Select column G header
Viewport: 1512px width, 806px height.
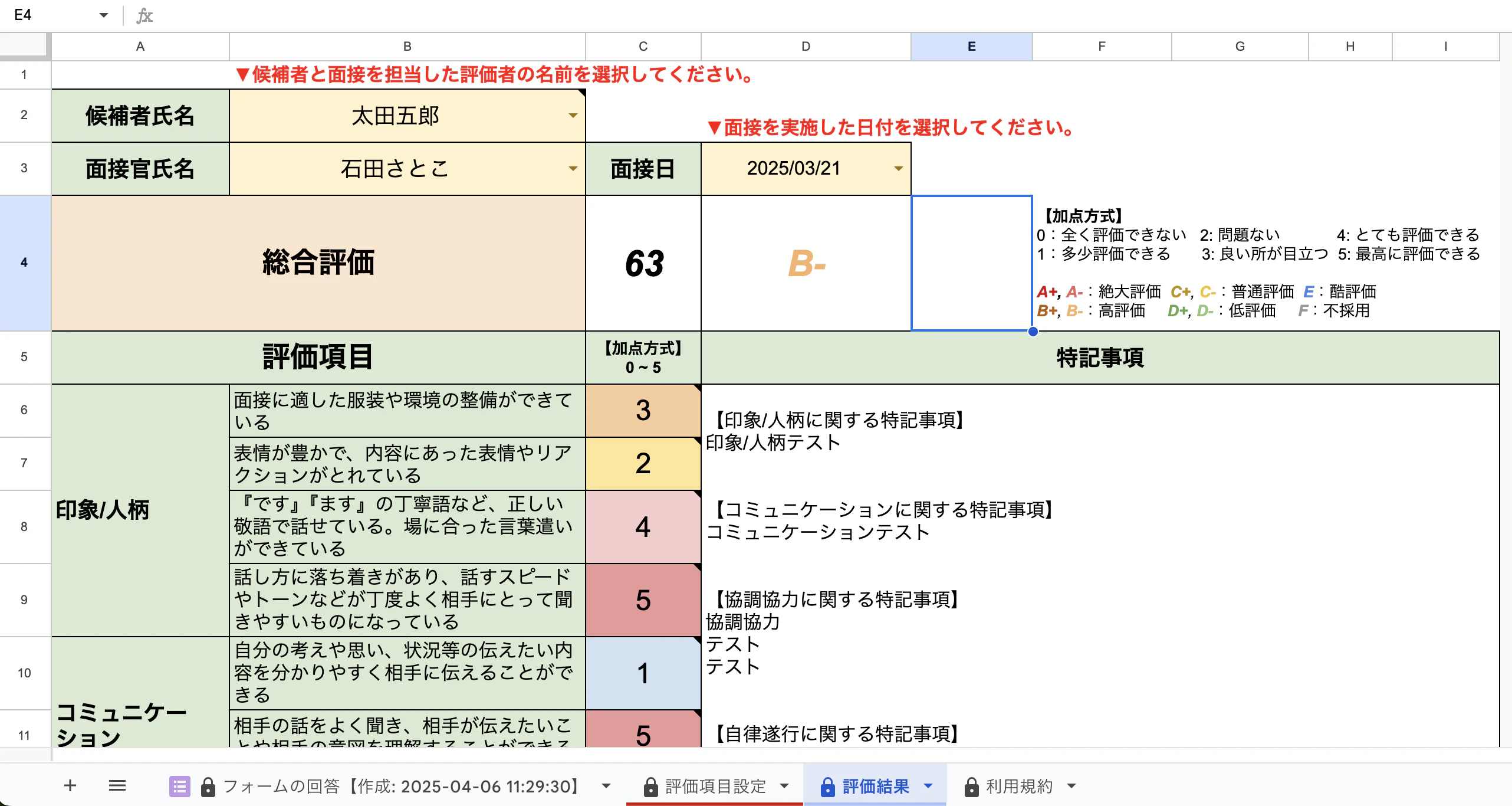[x=1240, y=47]
